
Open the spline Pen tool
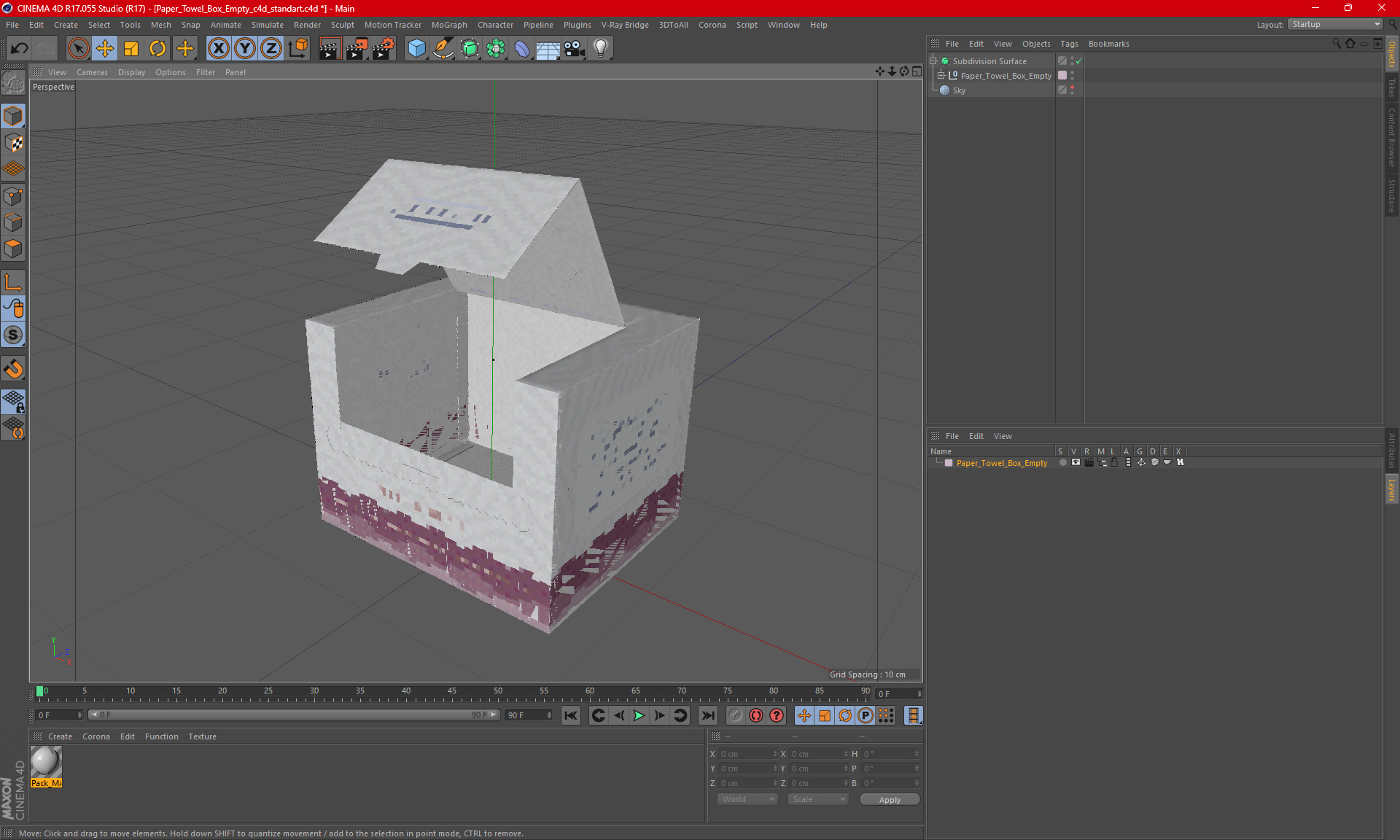tap(443, 49)
